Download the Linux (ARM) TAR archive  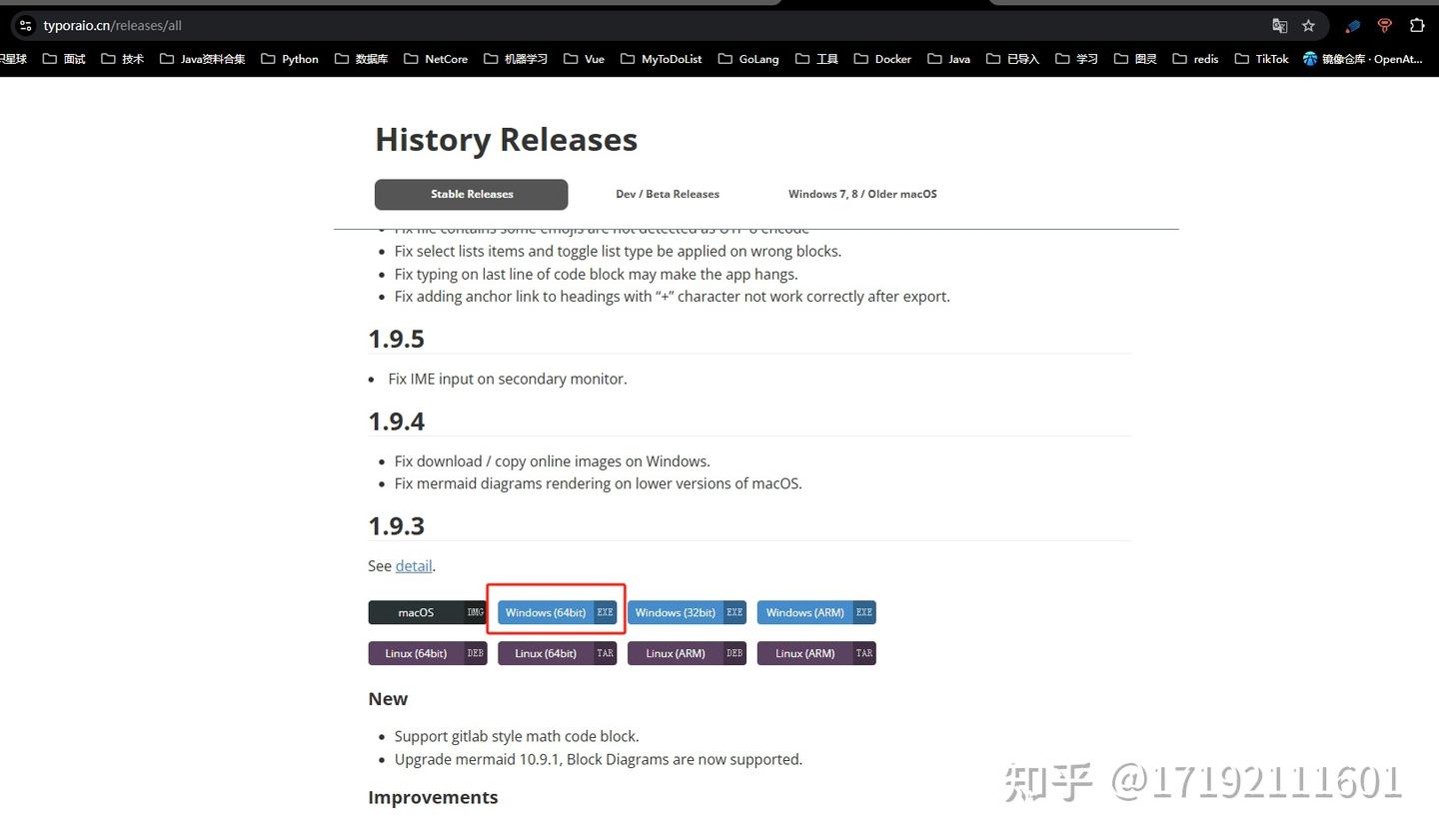[816, 653]
